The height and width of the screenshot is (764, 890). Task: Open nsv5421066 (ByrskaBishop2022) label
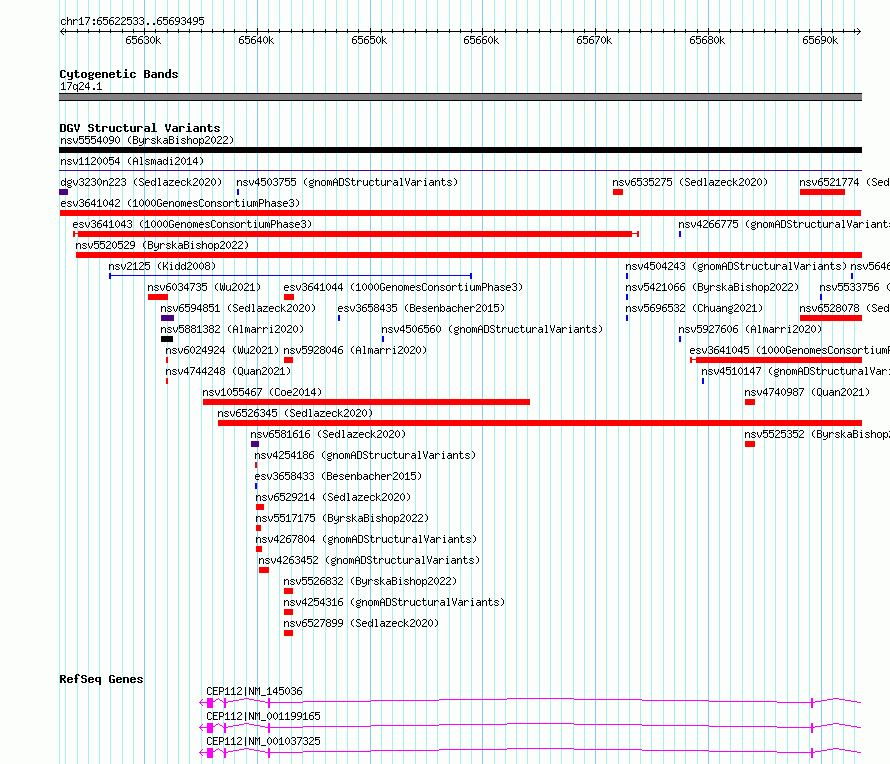click(712, 287)
